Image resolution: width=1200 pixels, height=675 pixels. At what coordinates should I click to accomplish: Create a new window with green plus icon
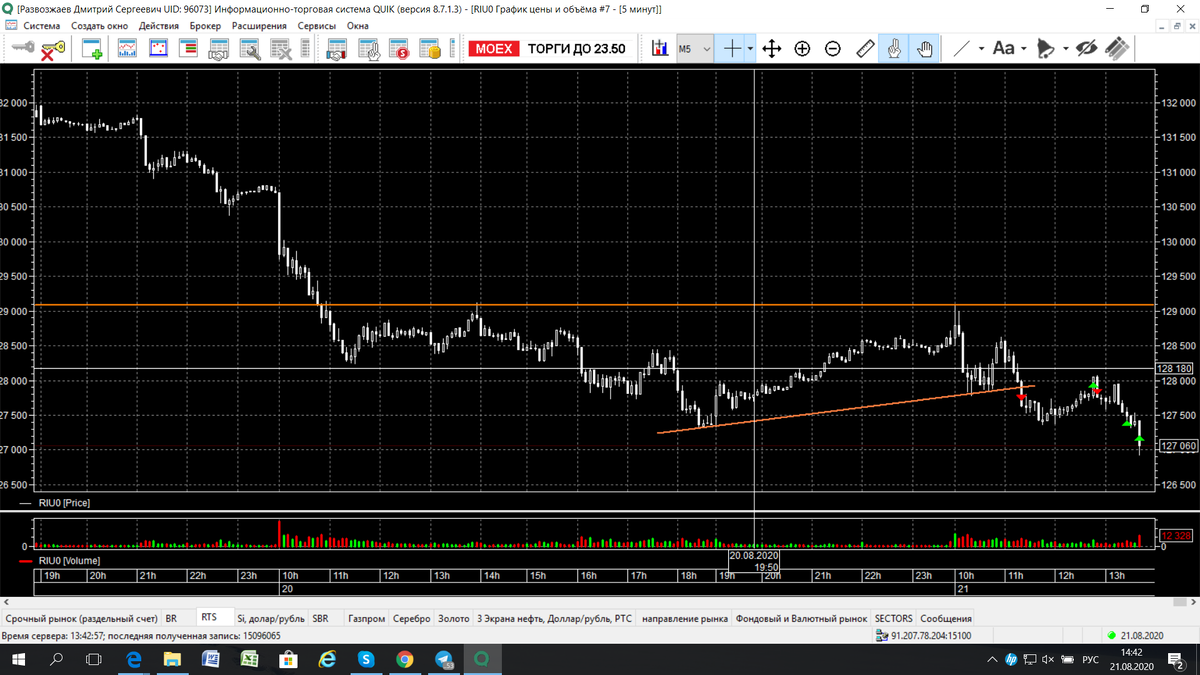coord(92,48)
